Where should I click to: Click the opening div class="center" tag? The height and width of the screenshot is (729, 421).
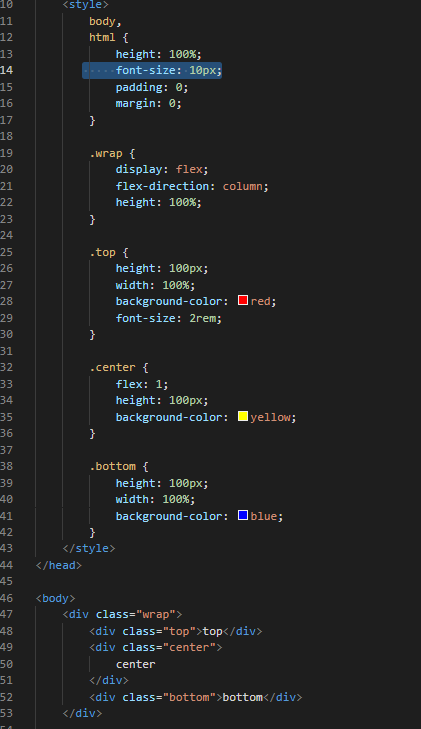click(156, 647)
